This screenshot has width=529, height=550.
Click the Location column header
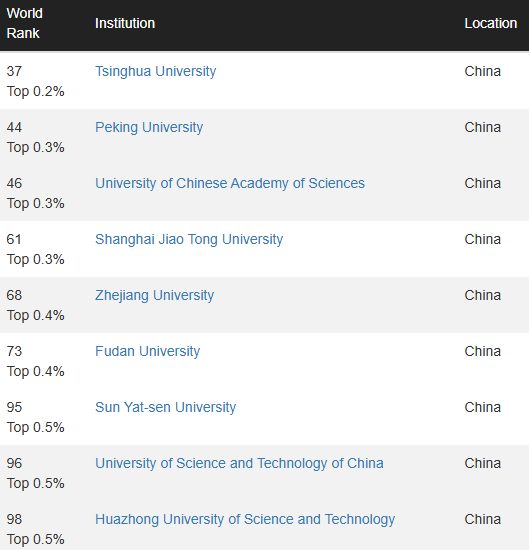click(x=490, y=23)
